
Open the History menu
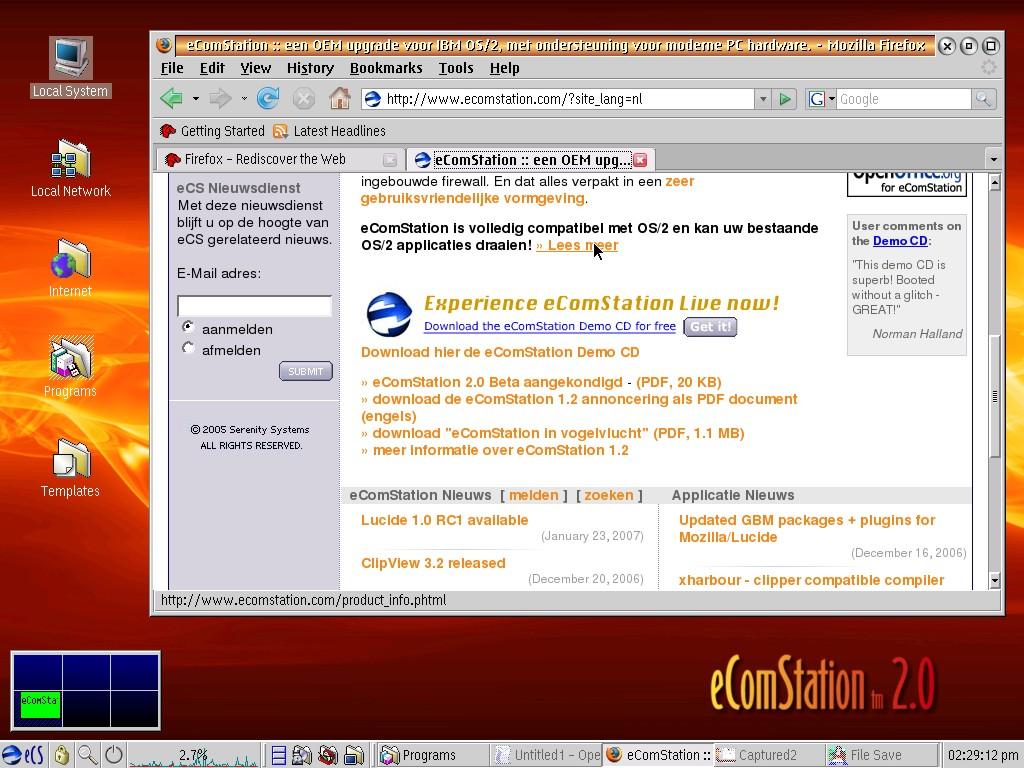pyautogui.click(x=310, y=68)
